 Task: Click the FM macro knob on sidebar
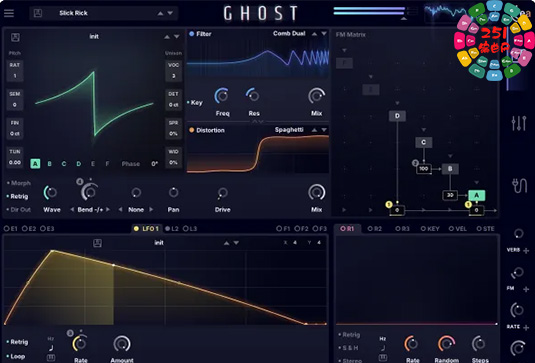tap(518, 273)
